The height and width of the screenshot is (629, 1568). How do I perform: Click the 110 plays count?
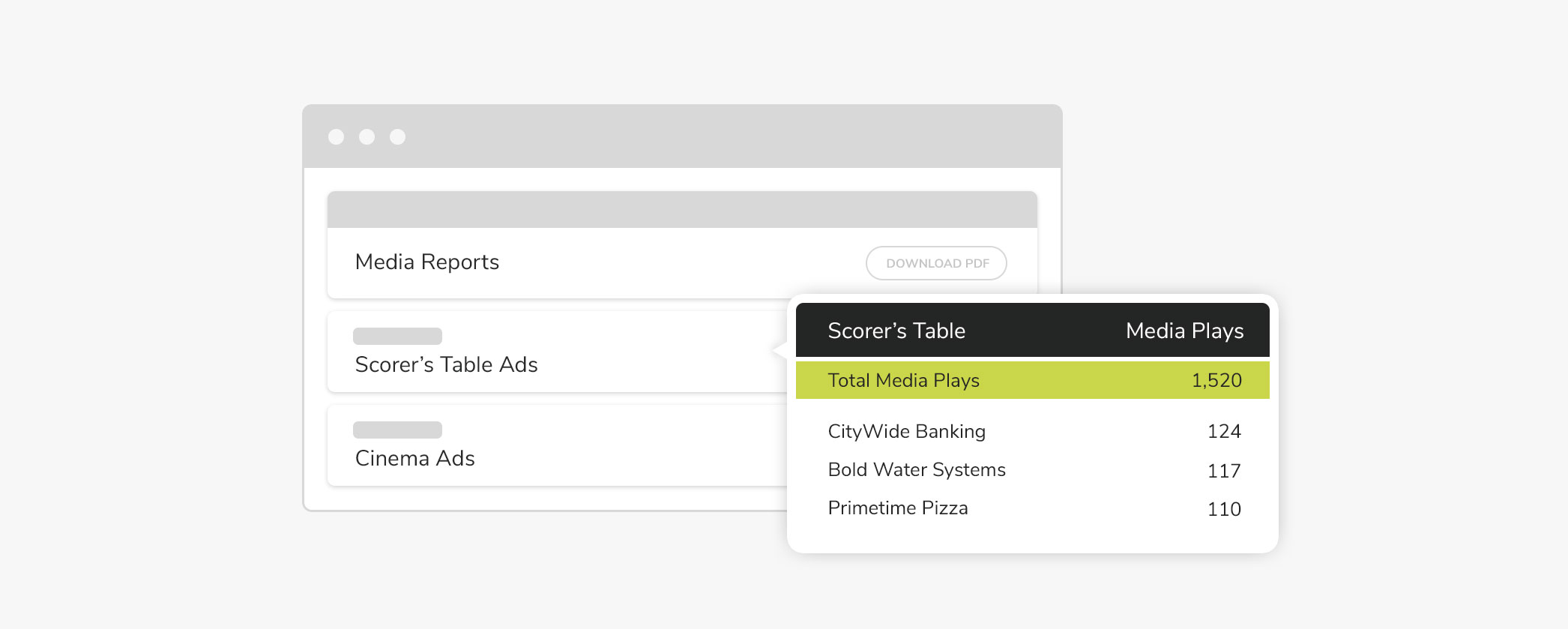coord(1224,509)
